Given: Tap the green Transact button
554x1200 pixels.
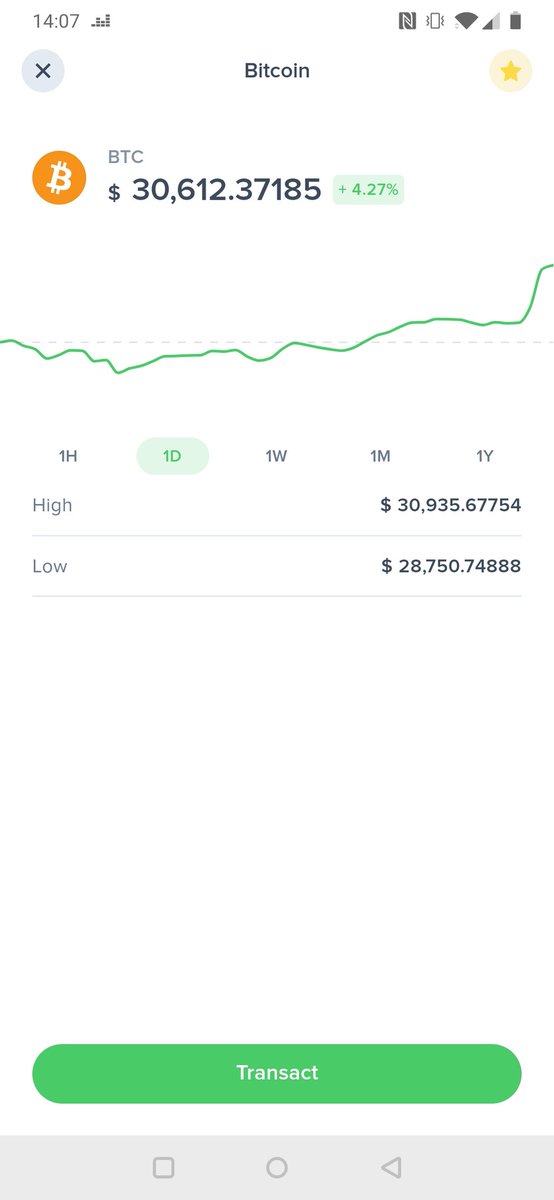Looking at the screenshot, I should [x=277, y=1073].
